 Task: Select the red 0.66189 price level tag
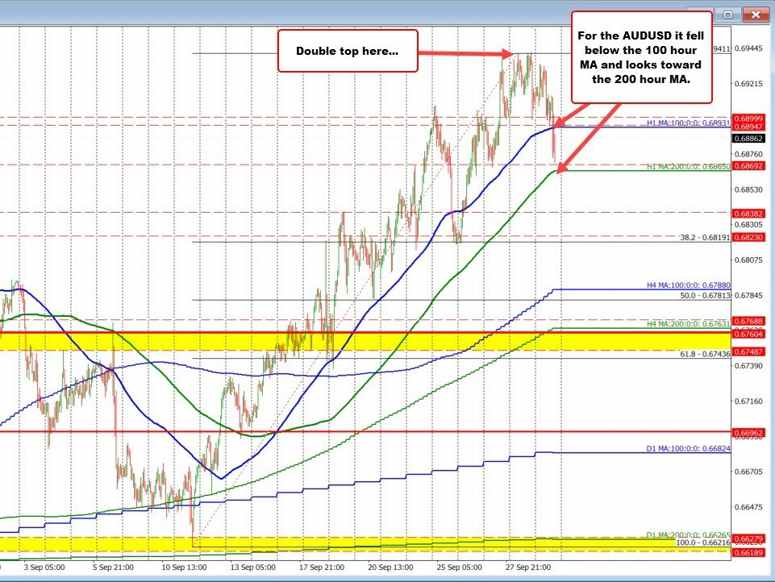pyautogui.click(x=749, y=552)
